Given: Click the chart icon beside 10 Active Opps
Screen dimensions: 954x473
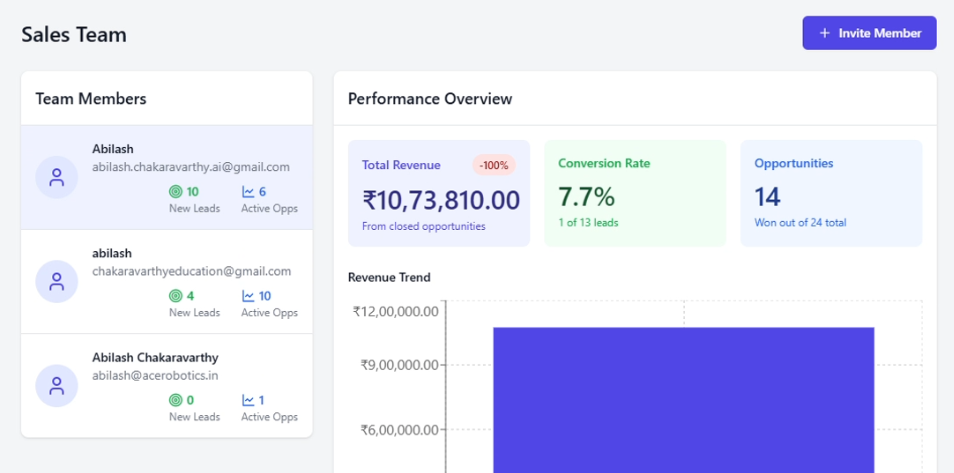Looking at the screenshot, I should pos(248,296).
